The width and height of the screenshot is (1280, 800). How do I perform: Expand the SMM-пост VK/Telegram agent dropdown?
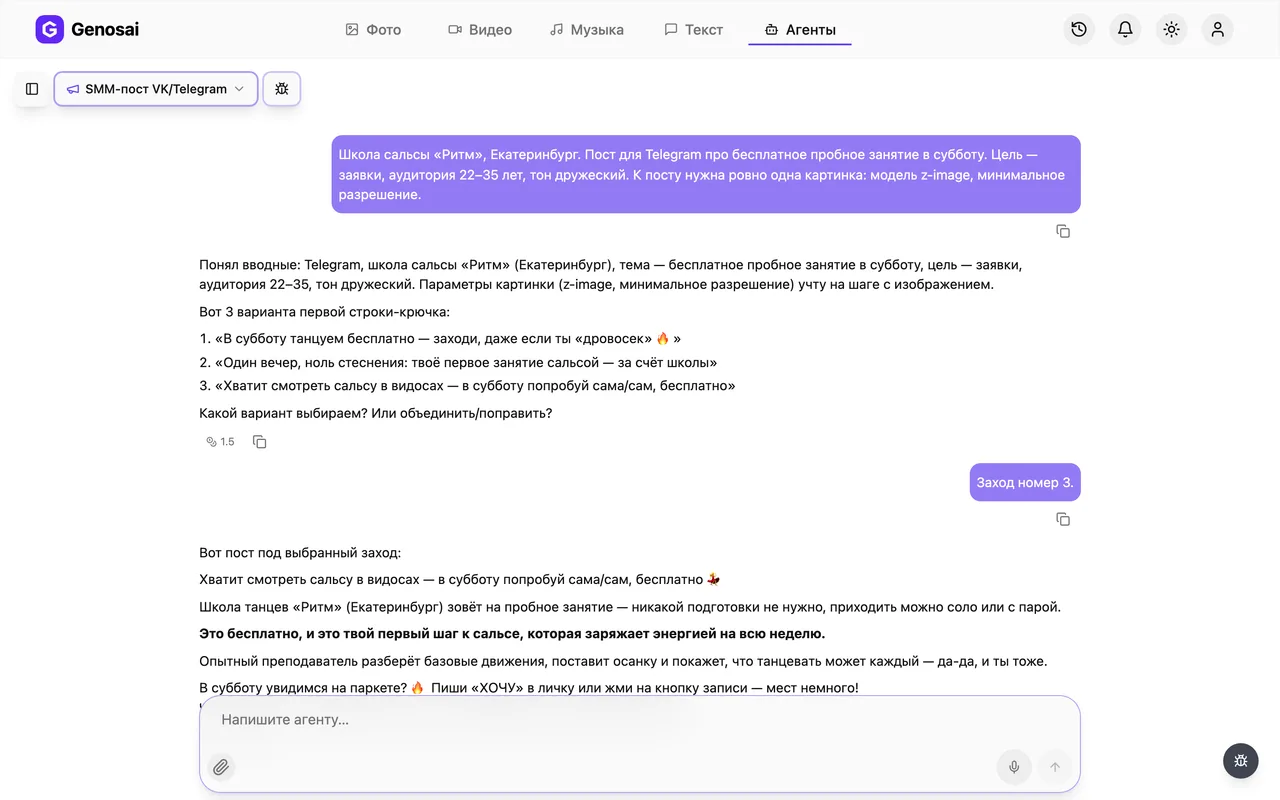point(156,89)
